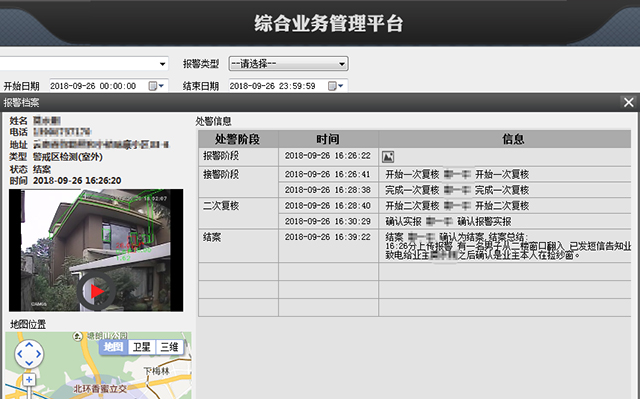Open the end date calendar picker
Viewport: 640px width, 399px height.
click(332, 86)
